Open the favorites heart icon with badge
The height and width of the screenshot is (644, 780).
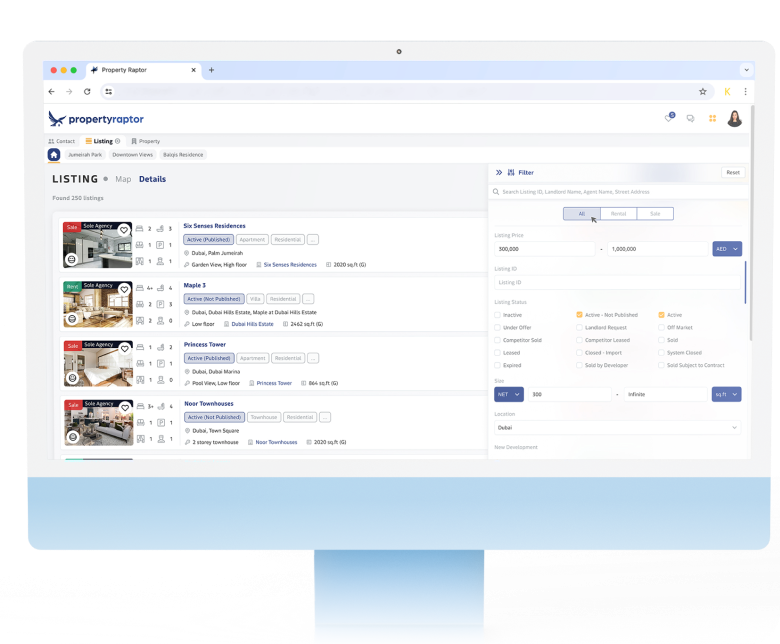point(669,119)
